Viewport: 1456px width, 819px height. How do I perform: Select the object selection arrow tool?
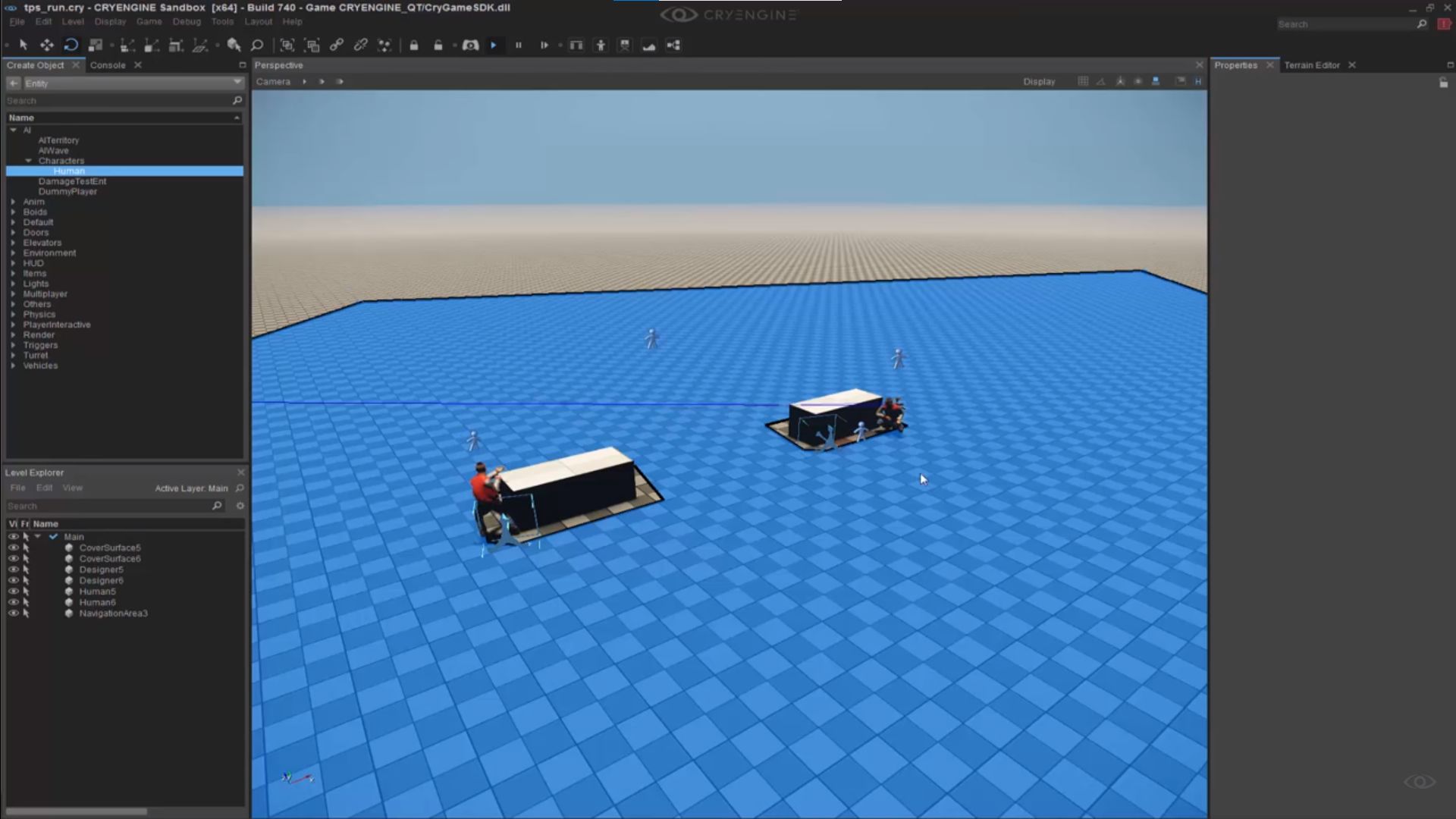24,45
